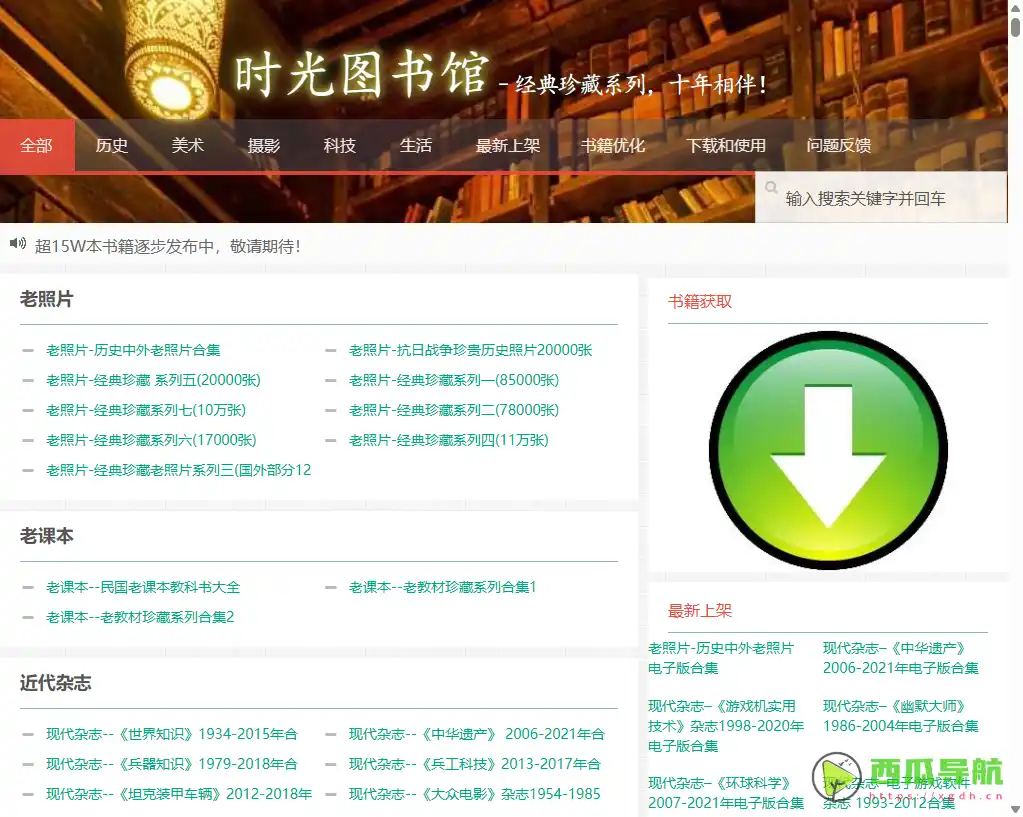Click the search keyword input field

click(x=880, y=197)
